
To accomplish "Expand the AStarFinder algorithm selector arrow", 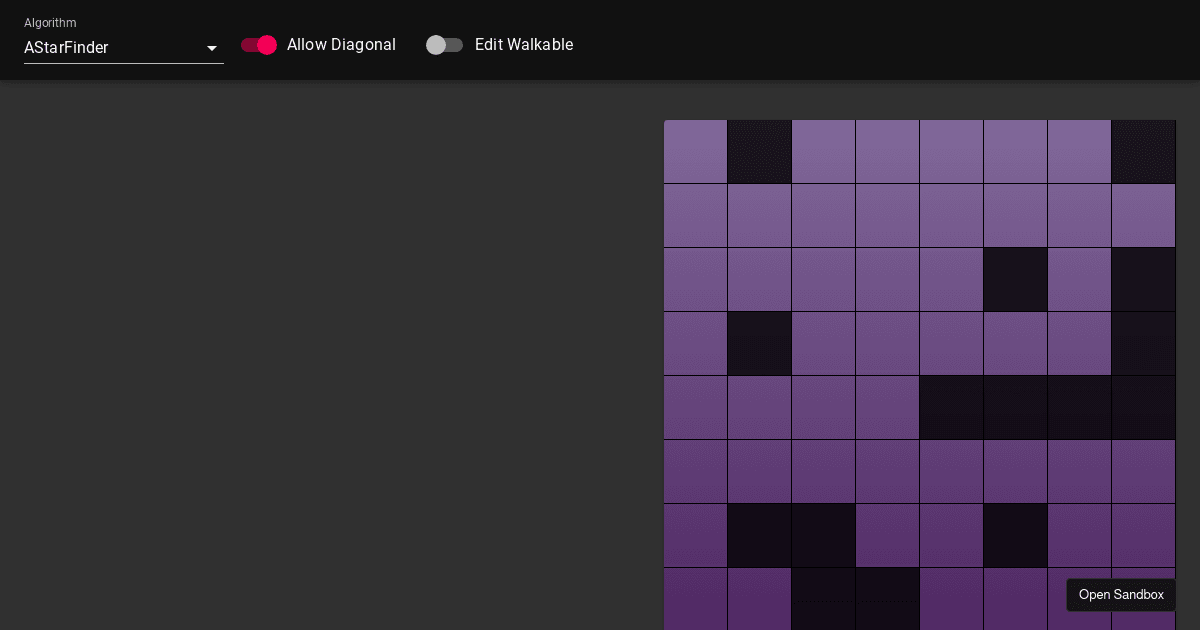I will tap(212, 48).
